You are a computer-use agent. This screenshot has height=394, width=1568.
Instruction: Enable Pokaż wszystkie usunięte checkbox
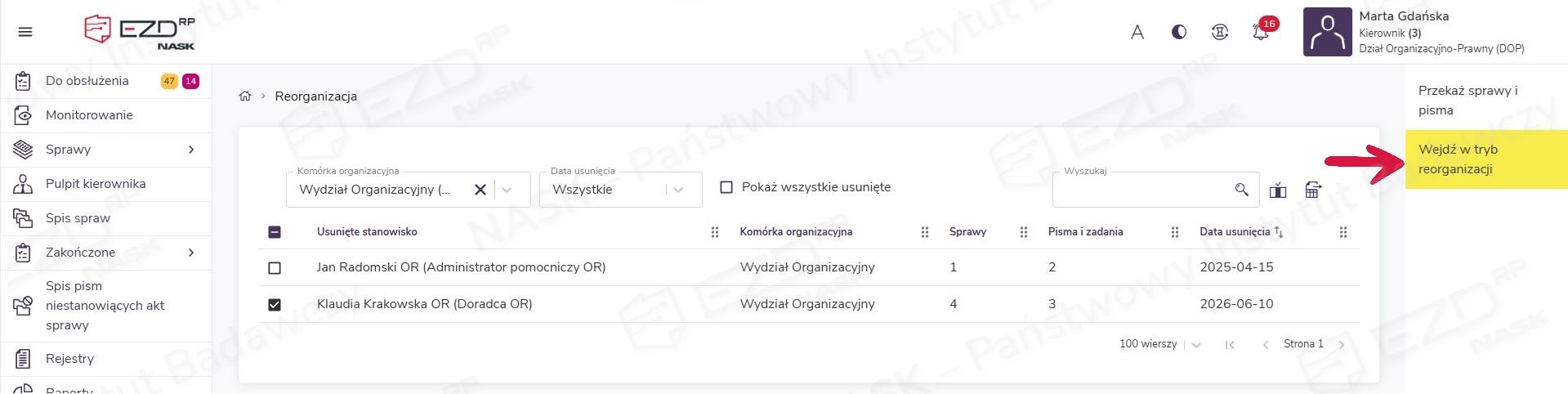(726, 187)
